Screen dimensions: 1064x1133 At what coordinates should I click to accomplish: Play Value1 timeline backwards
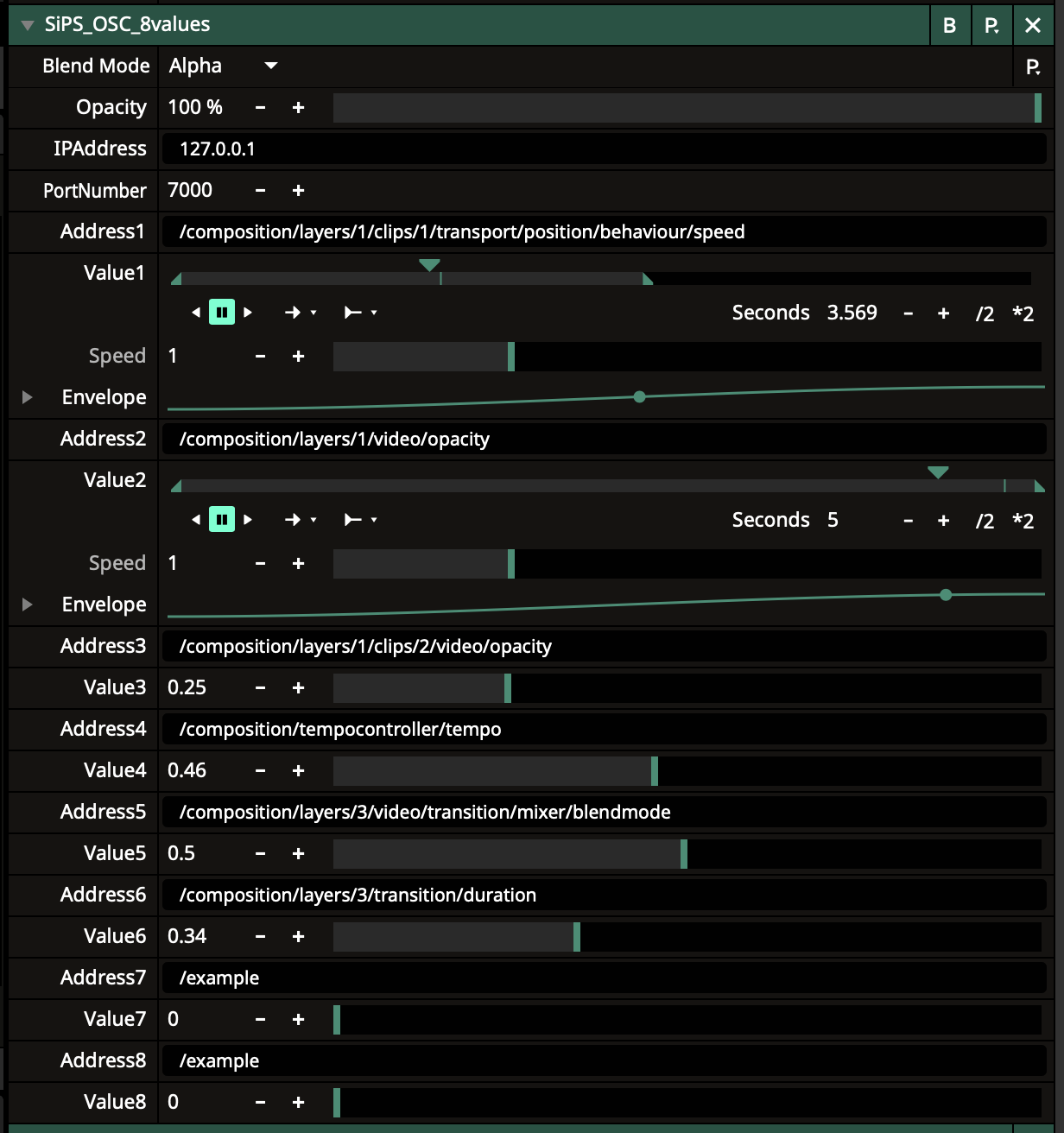point(196,313)
